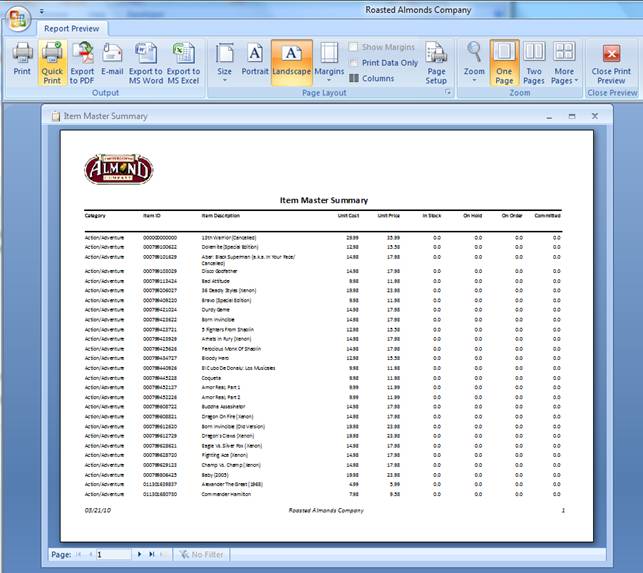Screen dimensions: 643x573
Task: Click the Roasted Almonds Company footer text
Action: tap(326, 510)
